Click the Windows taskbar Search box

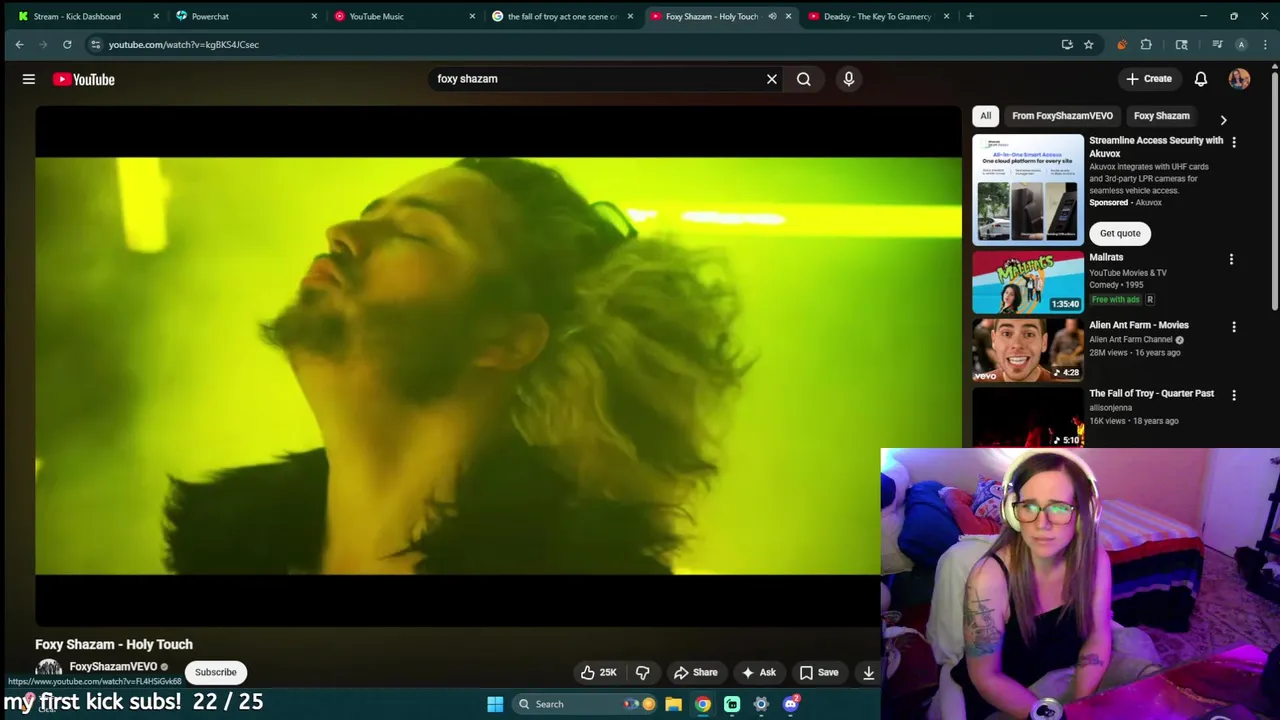pyautogui.click(x=587, y=704)
